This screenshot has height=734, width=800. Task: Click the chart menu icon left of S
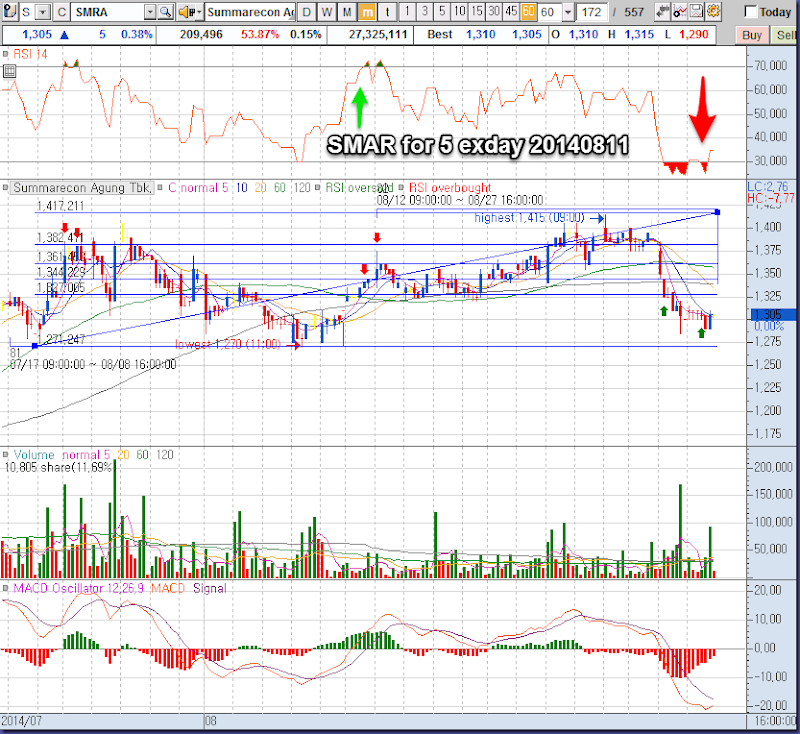(x=10, y=11)
